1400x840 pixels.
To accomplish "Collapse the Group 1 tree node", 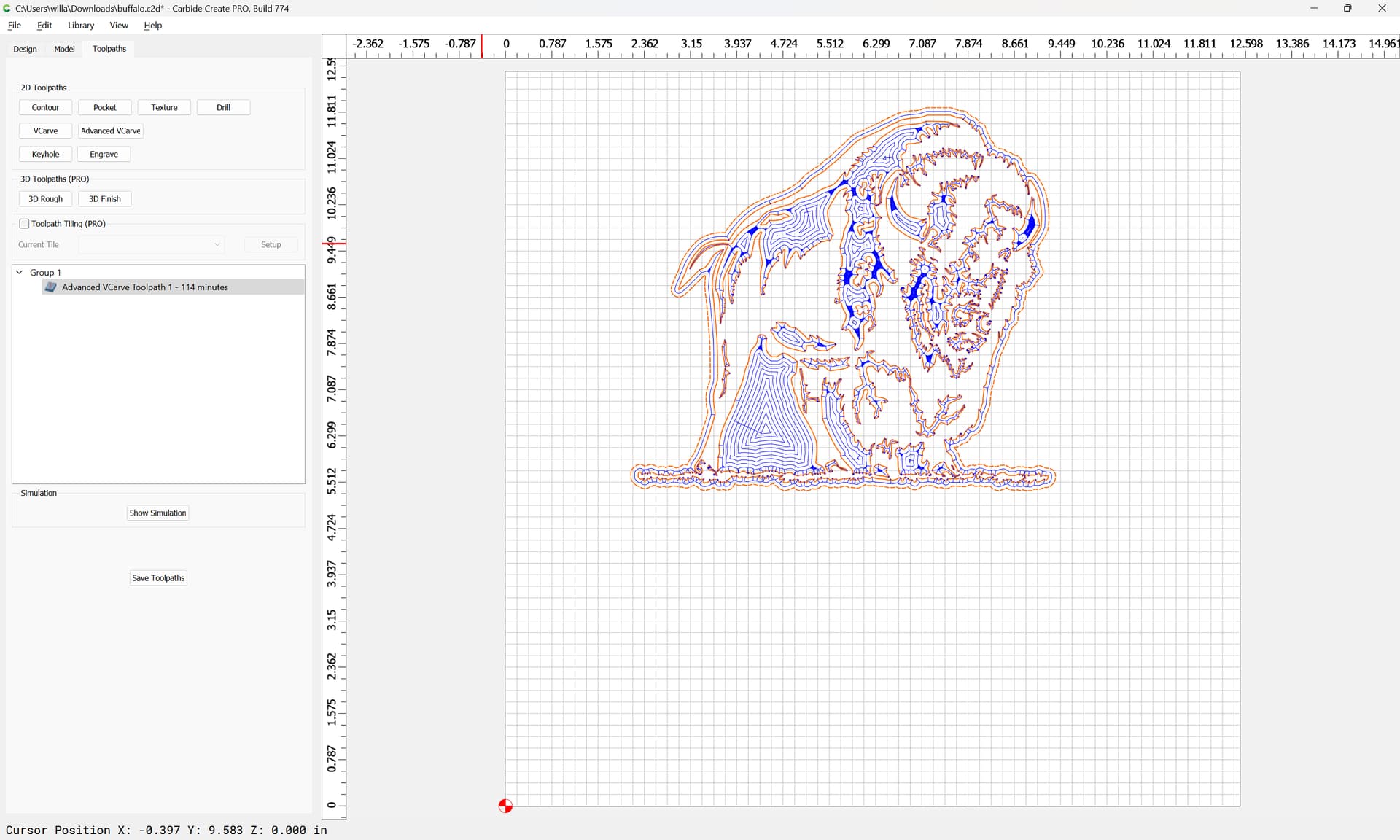I will [20, 272].
